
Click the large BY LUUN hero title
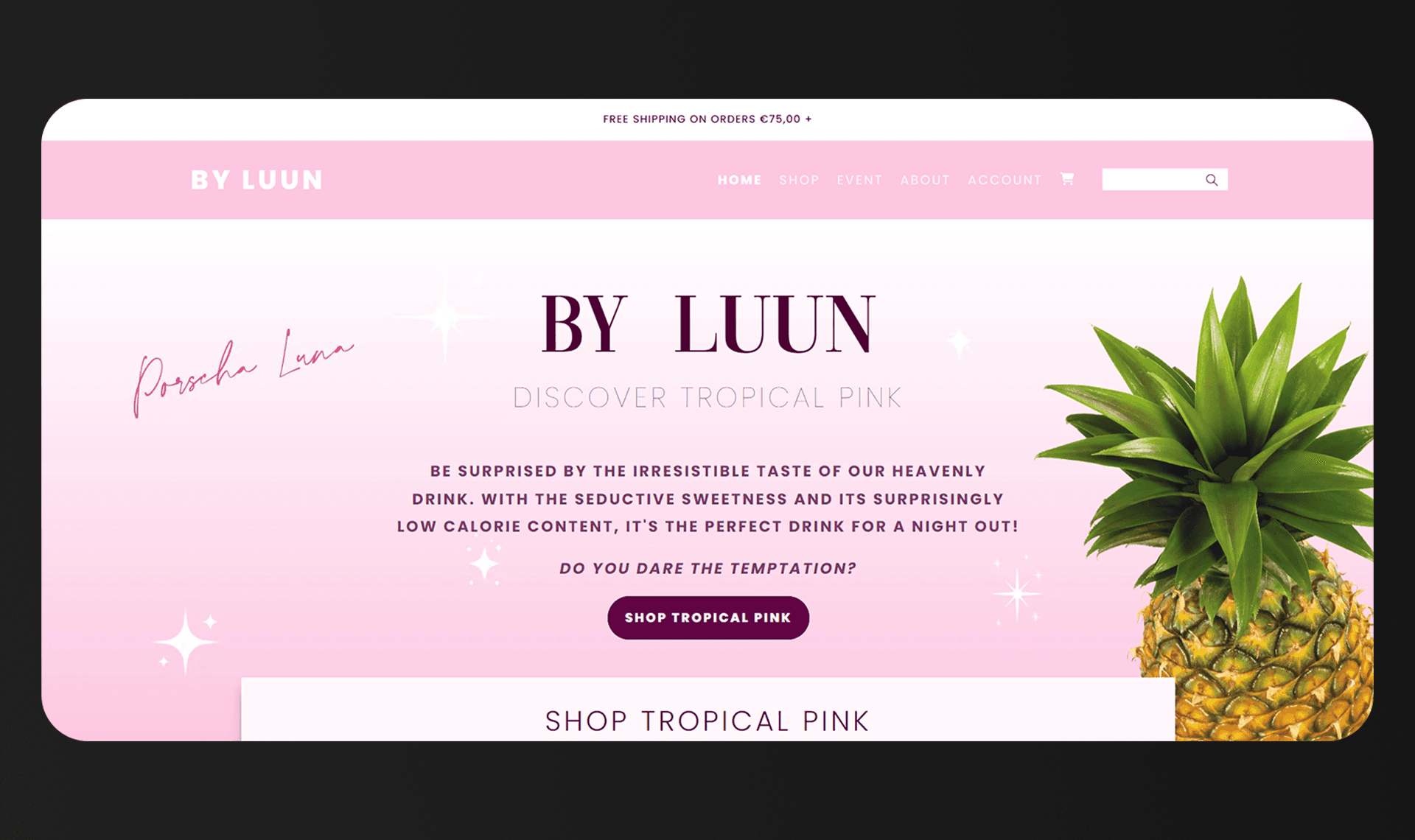coord(708,324)
